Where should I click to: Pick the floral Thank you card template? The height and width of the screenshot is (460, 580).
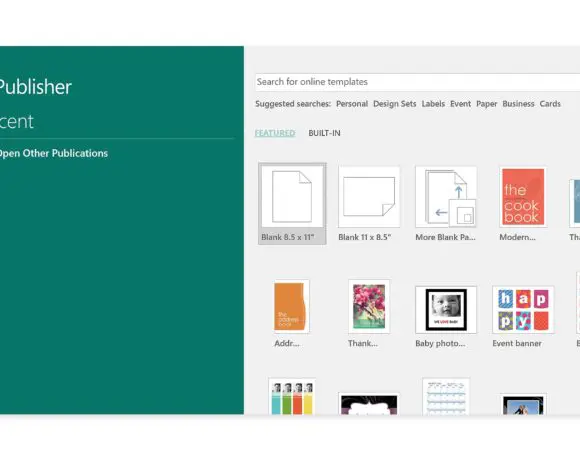pyautogui.click(x=369, y=307)
